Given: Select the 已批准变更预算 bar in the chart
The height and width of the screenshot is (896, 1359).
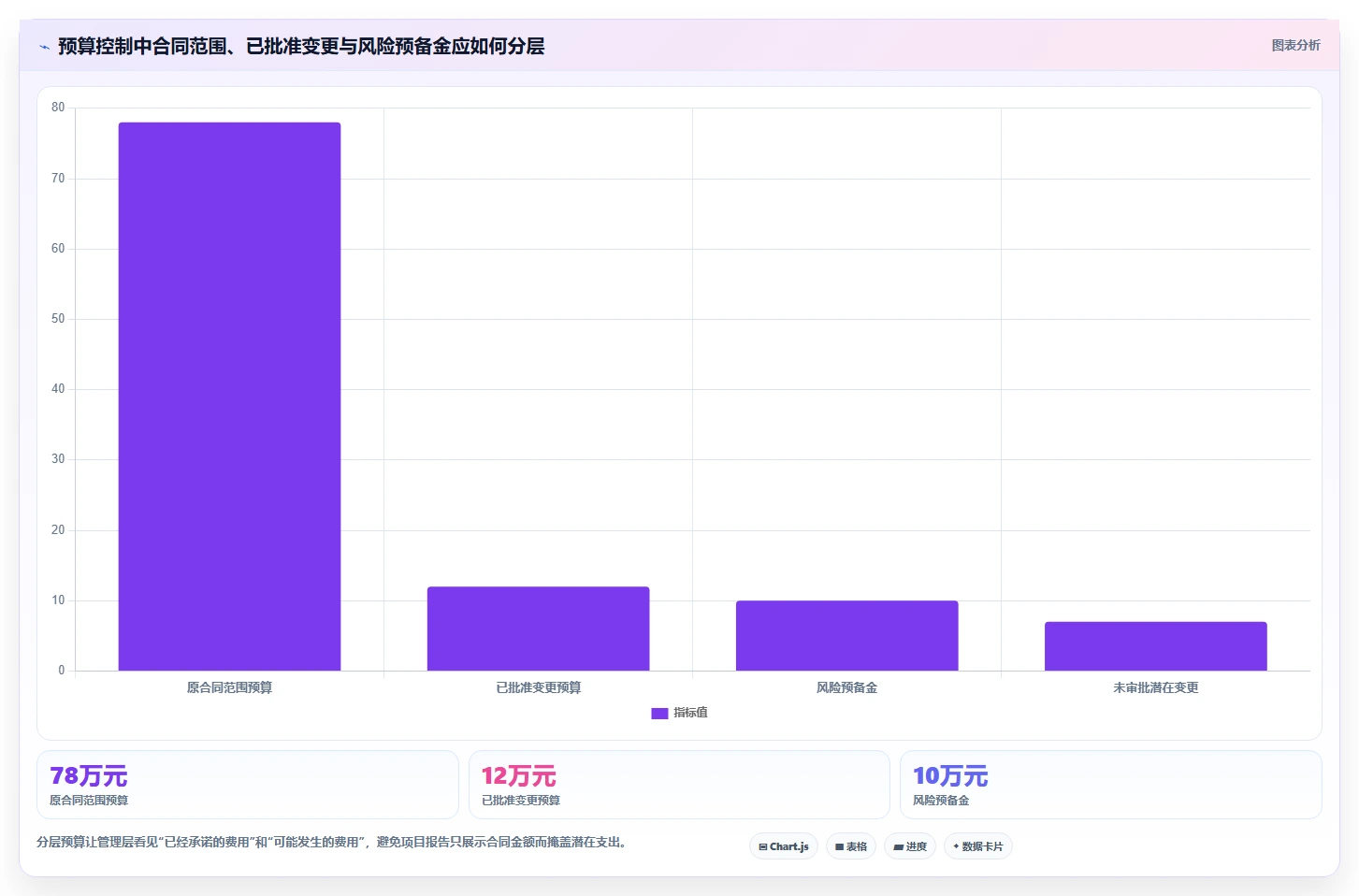Looking at the screenshot, I should click(538, 629).
